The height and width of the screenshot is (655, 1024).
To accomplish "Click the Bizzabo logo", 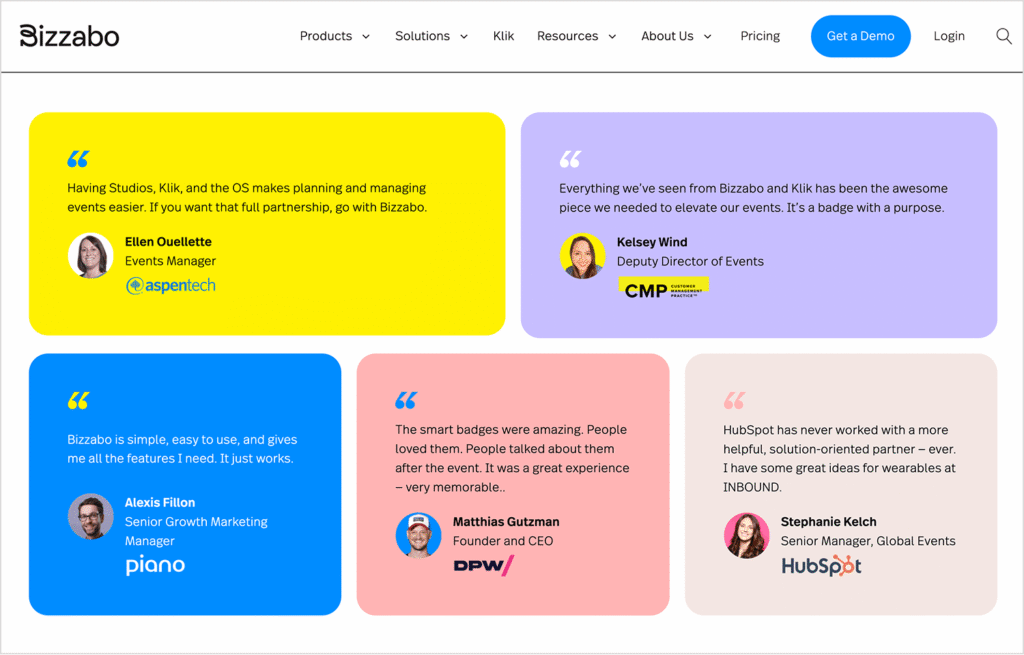I will click(x=68, y=35).
